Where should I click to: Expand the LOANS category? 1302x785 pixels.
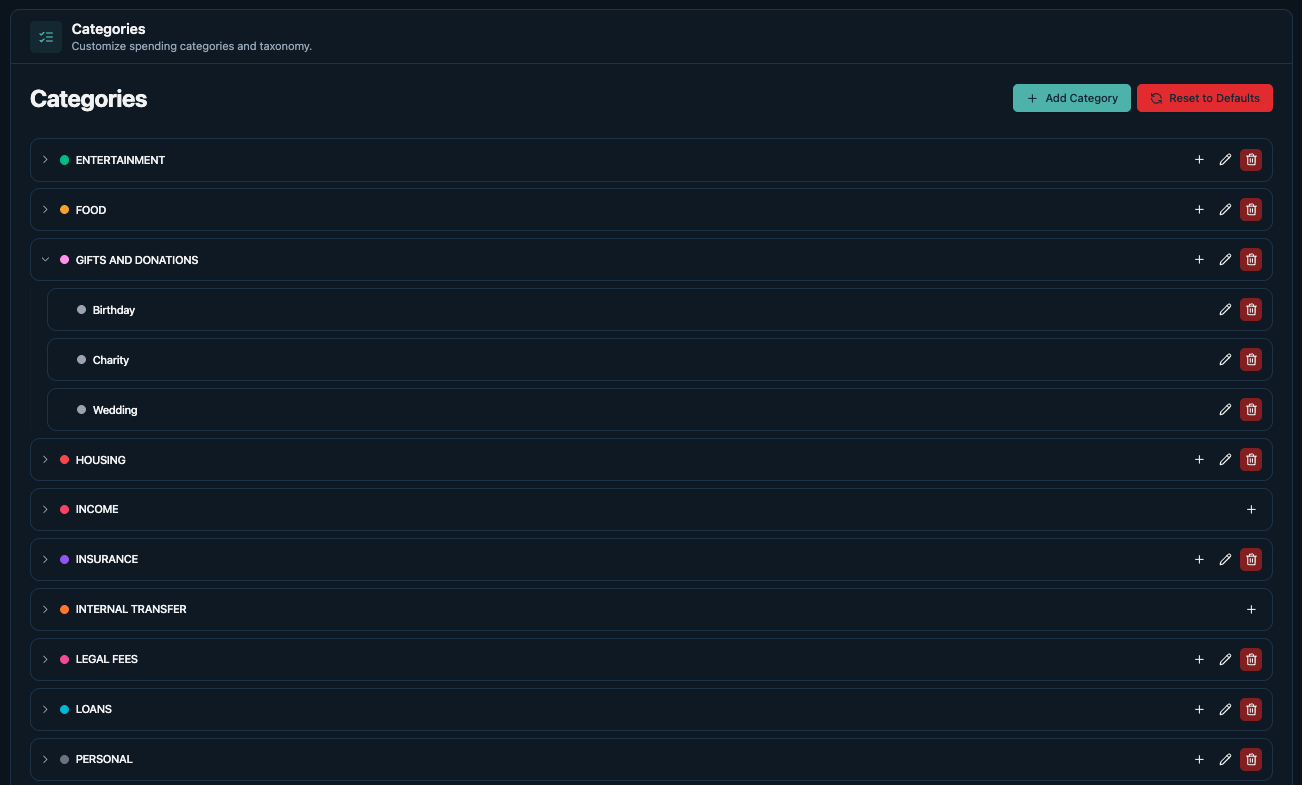click(x=45, y=709)
